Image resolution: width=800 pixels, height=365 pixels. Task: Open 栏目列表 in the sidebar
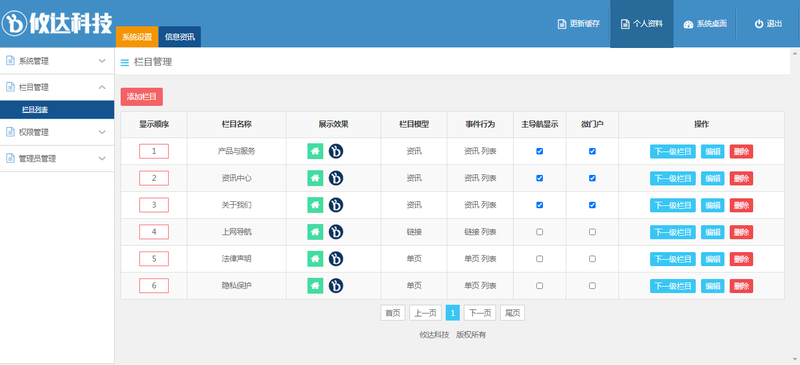coord(57,110)
